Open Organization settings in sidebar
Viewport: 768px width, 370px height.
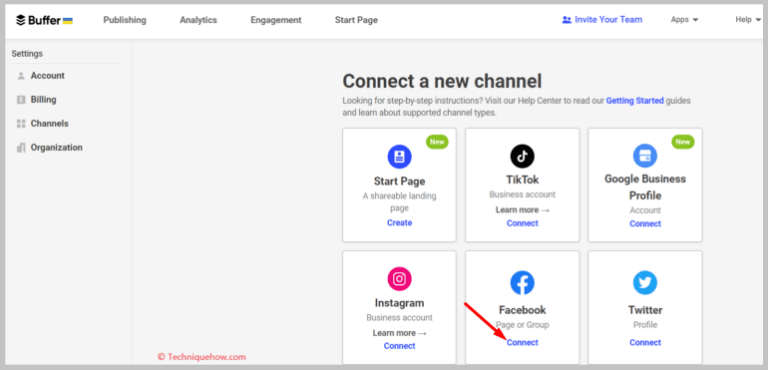point(56,148)
